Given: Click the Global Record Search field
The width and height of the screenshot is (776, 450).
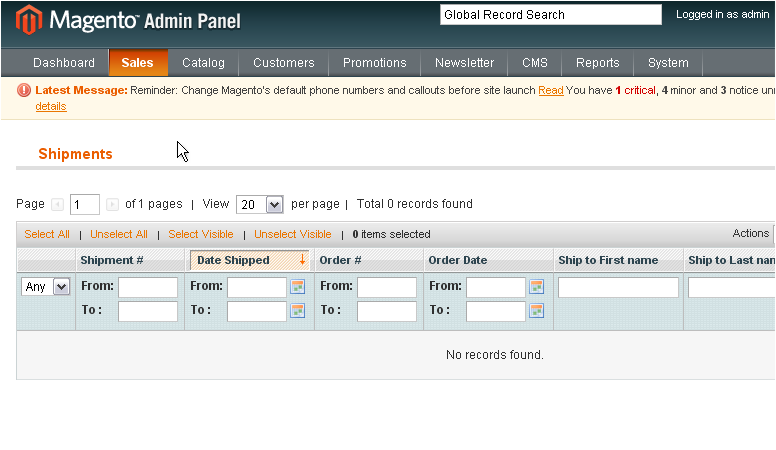Looking at the screenshot, I should coord(550,15).
